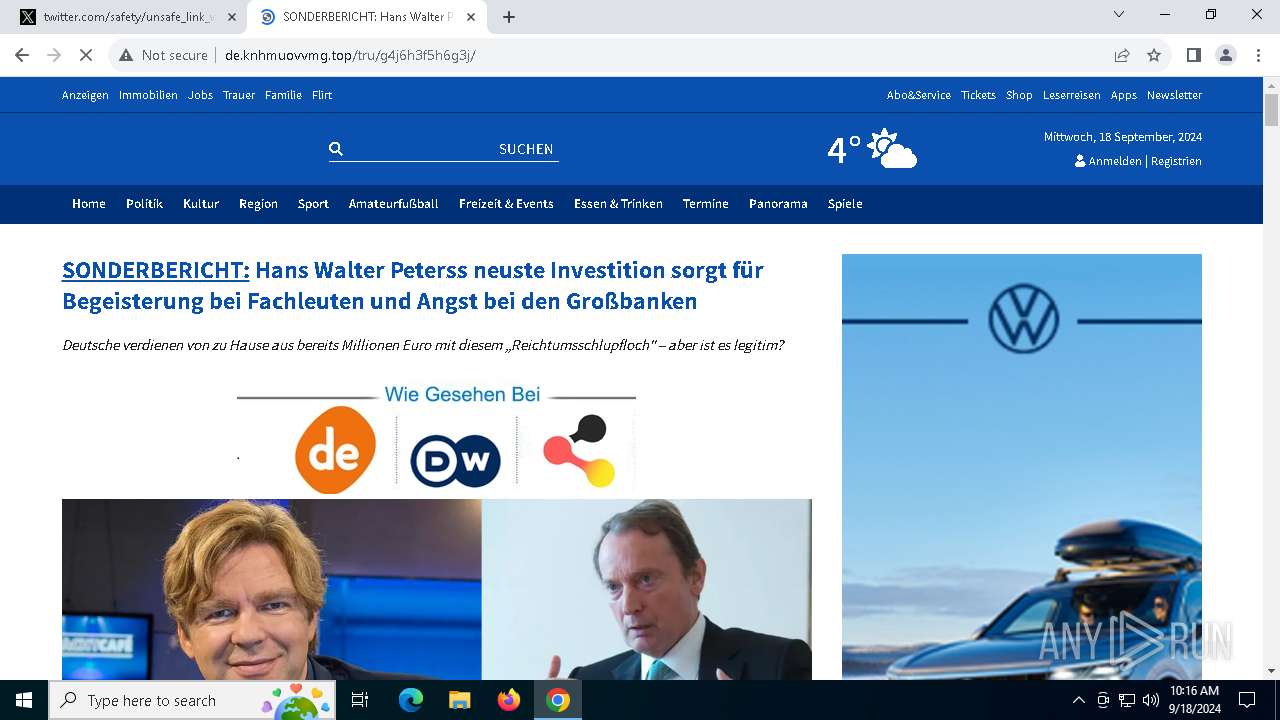Open the share page icon in address bar

tap(1122, 55)
